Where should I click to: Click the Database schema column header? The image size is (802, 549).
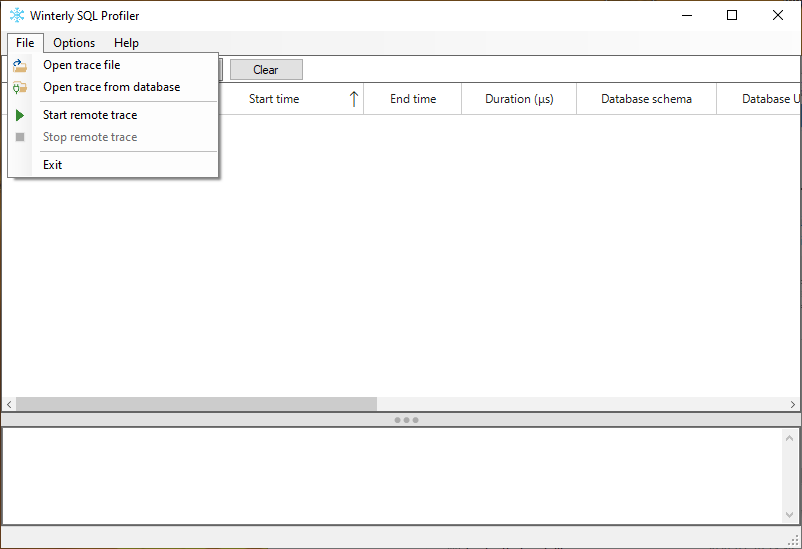pyautogui.click(x=647, y=99)
